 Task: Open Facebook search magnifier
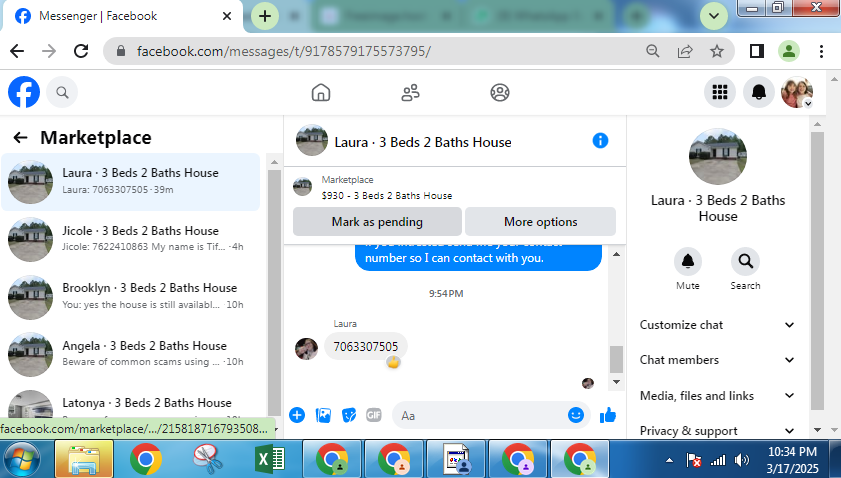pyautogui.click(x=62, y=93)
